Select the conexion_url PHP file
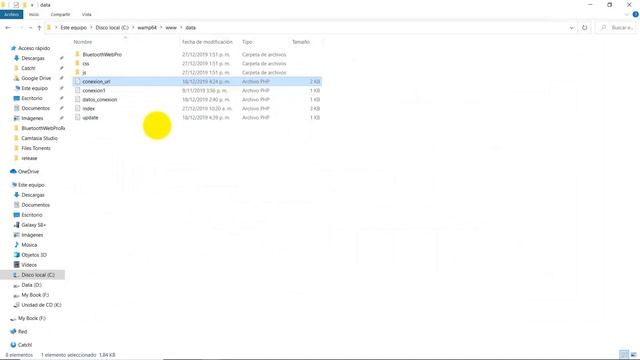This screenshot has height=360, width=640. (x=197, y=82)
